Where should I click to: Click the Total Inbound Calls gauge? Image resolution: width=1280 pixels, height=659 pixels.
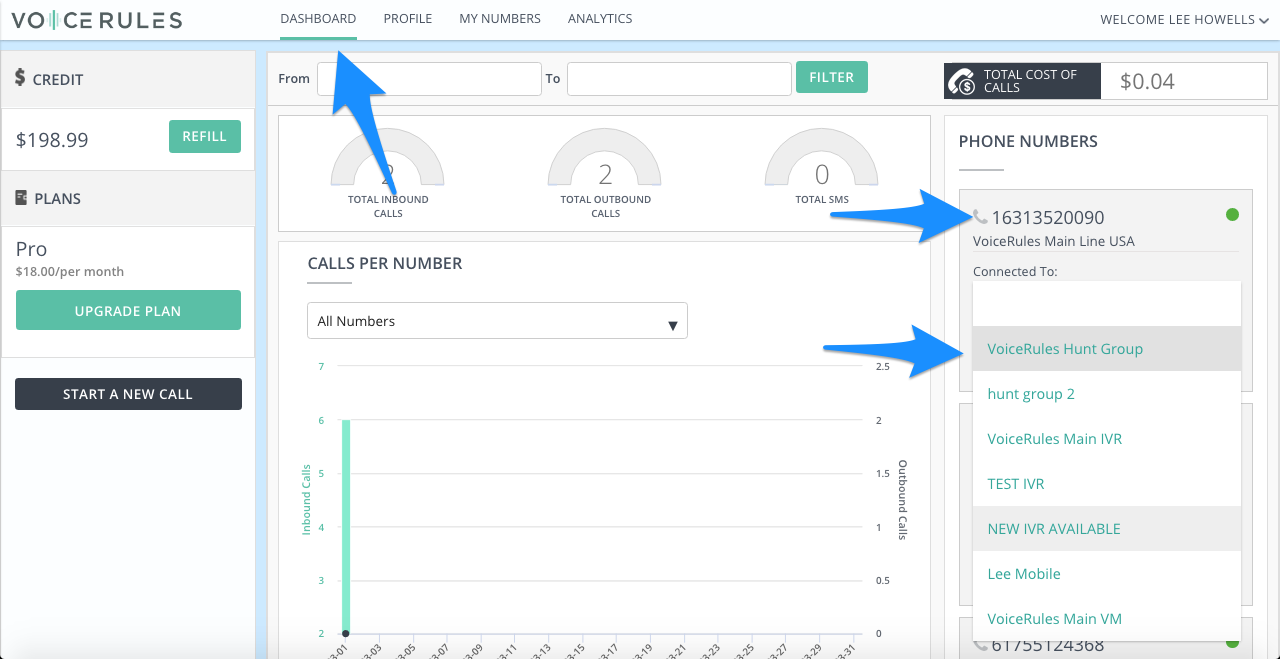click(x=387, y=160)
